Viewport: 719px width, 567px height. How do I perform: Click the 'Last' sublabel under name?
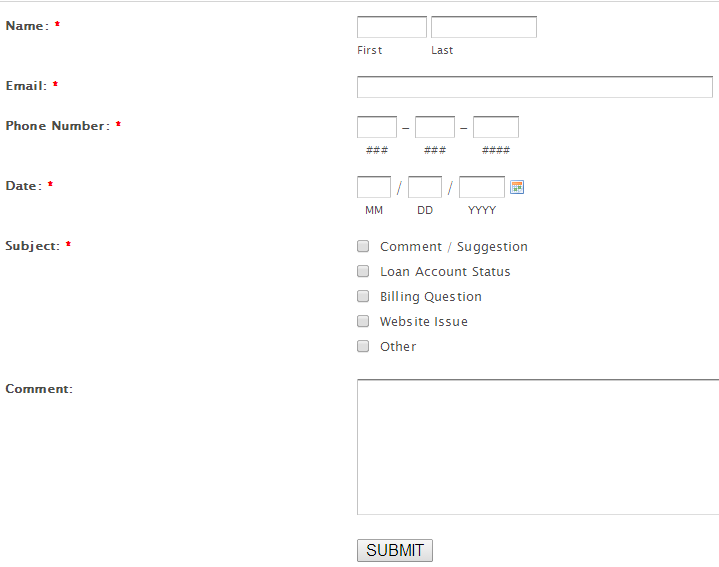click(x=442, y=50)
